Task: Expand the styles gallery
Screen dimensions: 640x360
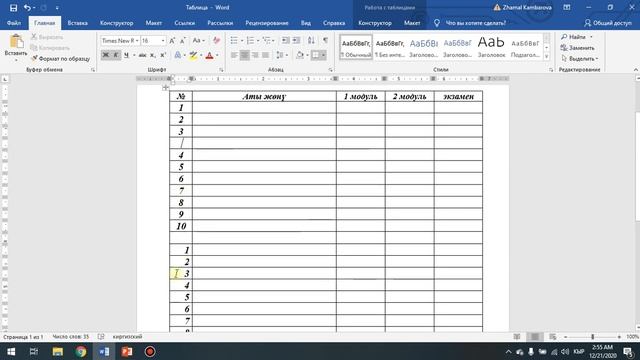Action: click(x=547, y=56)
